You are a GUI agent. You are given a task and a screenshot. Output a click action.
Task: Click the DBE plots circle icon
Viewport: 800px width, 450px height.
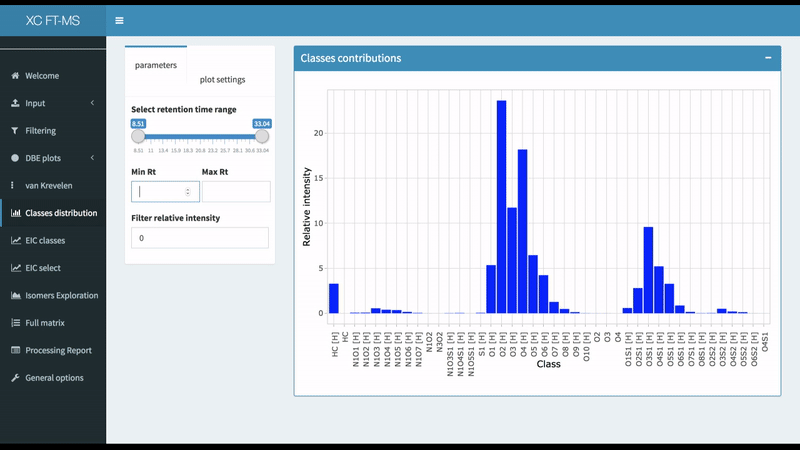[15, 158]
